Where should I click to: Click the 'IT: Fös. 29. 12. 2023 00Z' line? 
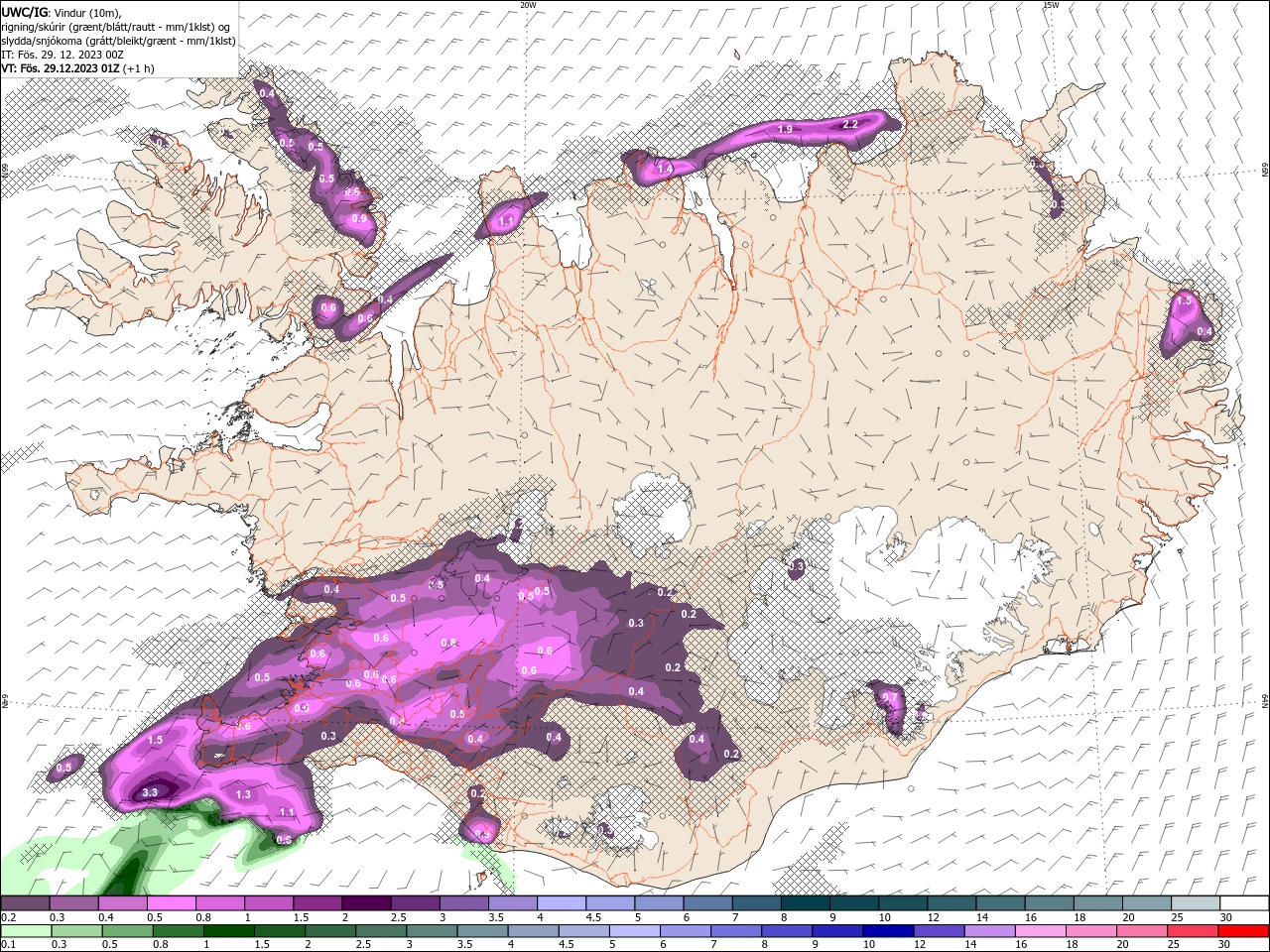[x=61, y=55]
